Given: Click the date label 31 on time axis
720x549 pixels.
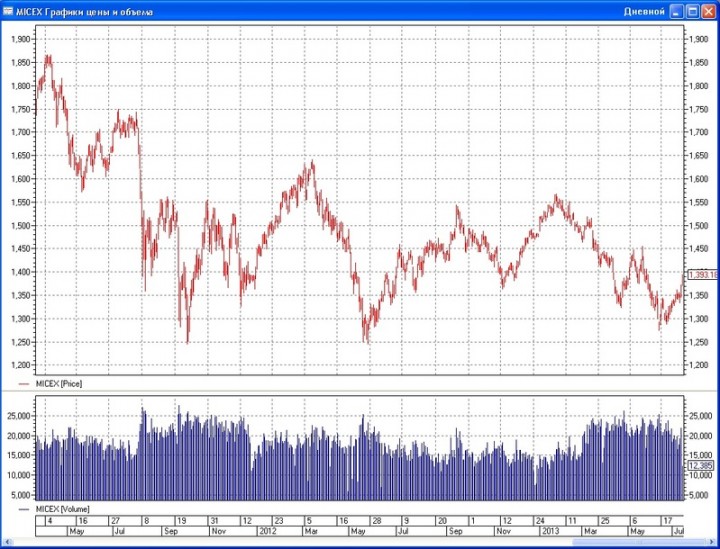Looking at the screenshot, I should pos(214,521).
